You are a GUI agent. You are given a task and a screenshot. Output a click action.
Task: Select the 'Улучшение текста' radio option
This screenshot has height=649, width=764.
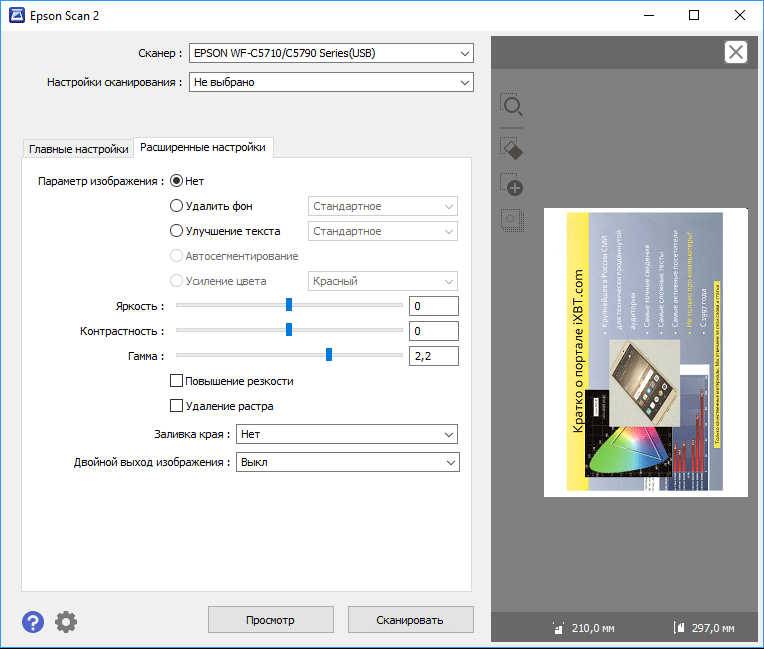(x=177, y=231)
